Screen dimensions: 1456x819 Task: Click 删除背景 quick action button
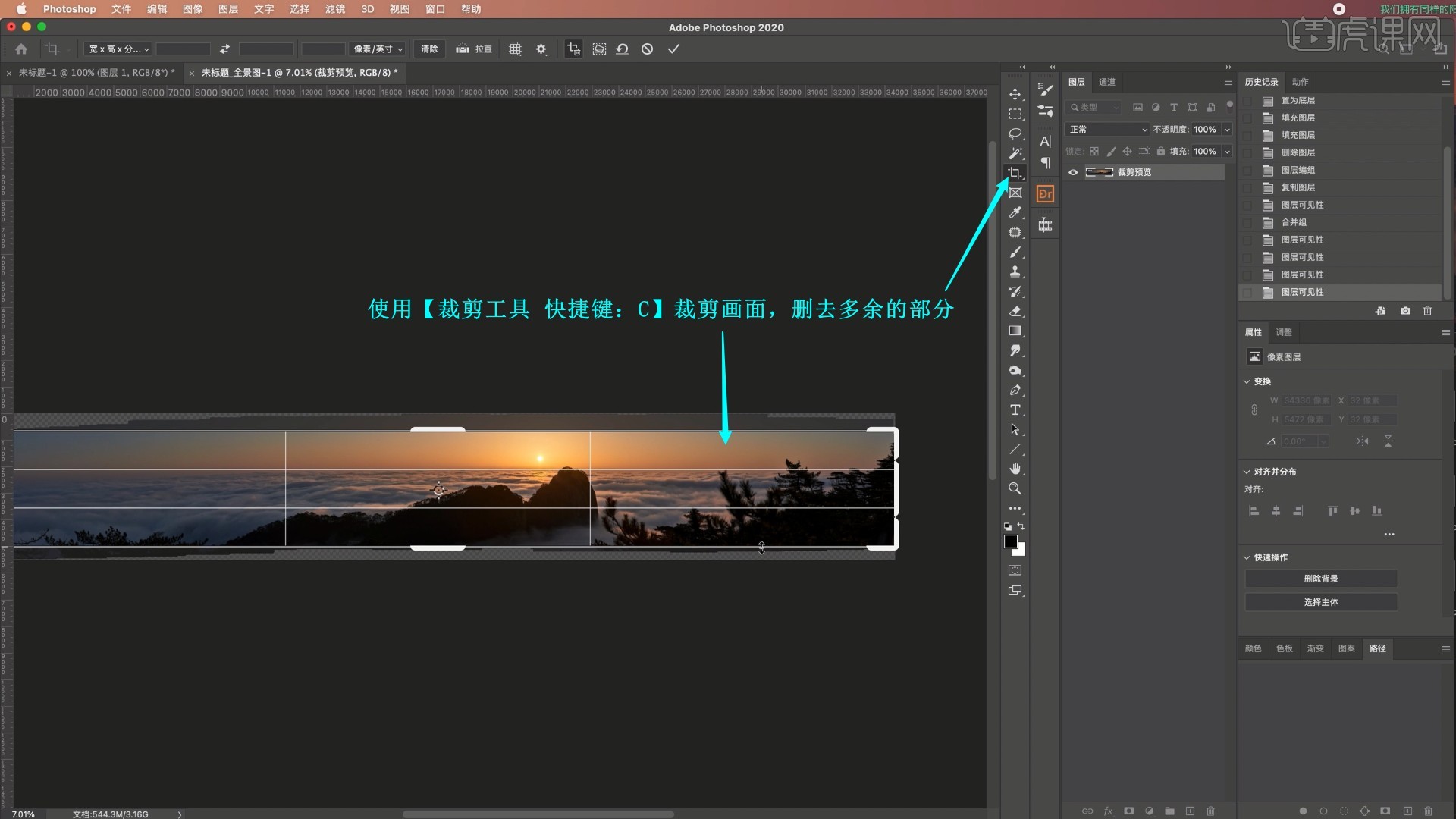coord(1321,579)
